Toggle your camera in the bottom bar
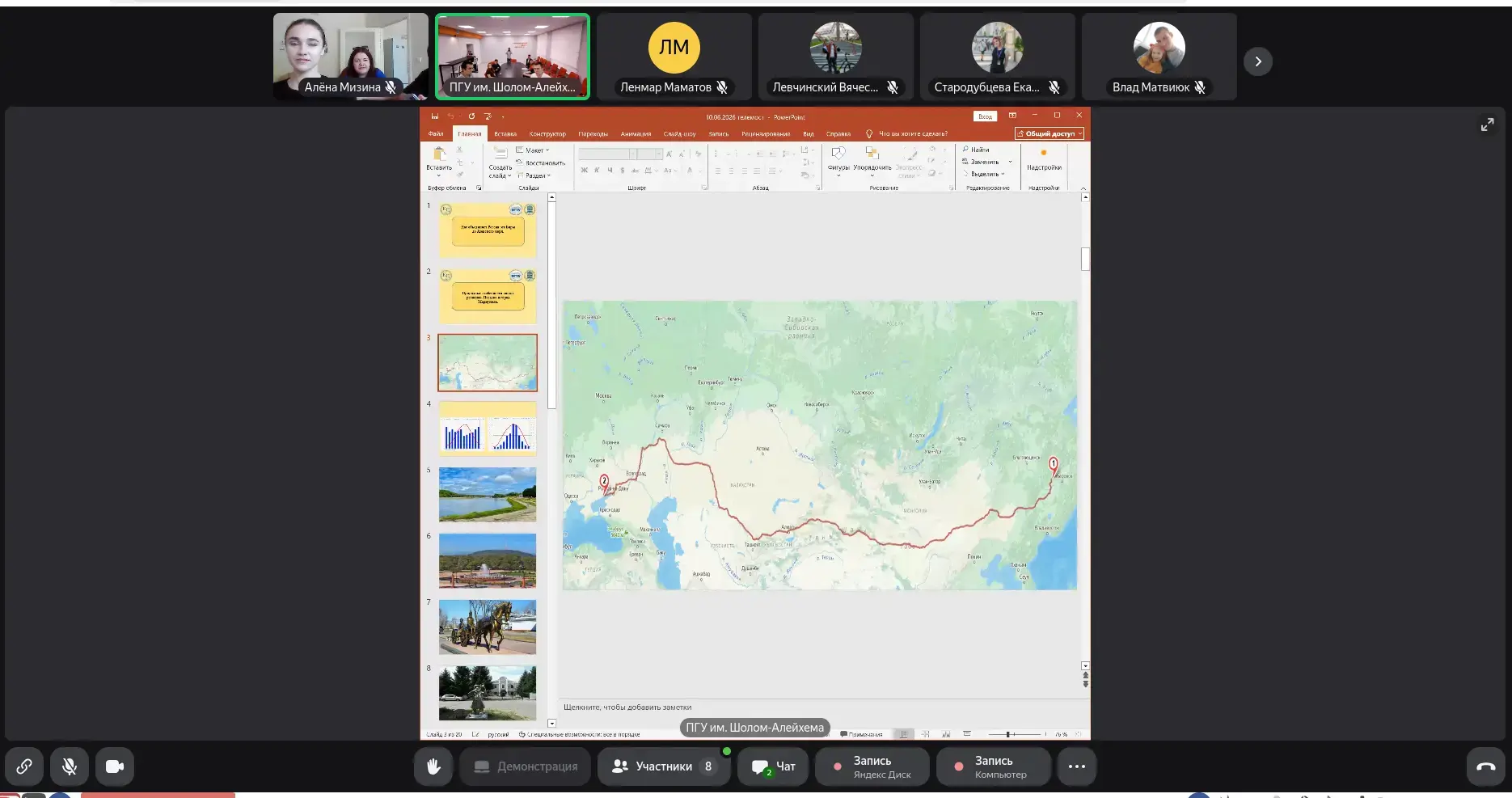Screen dimensions: 1512x798 [x=115, y=766]
